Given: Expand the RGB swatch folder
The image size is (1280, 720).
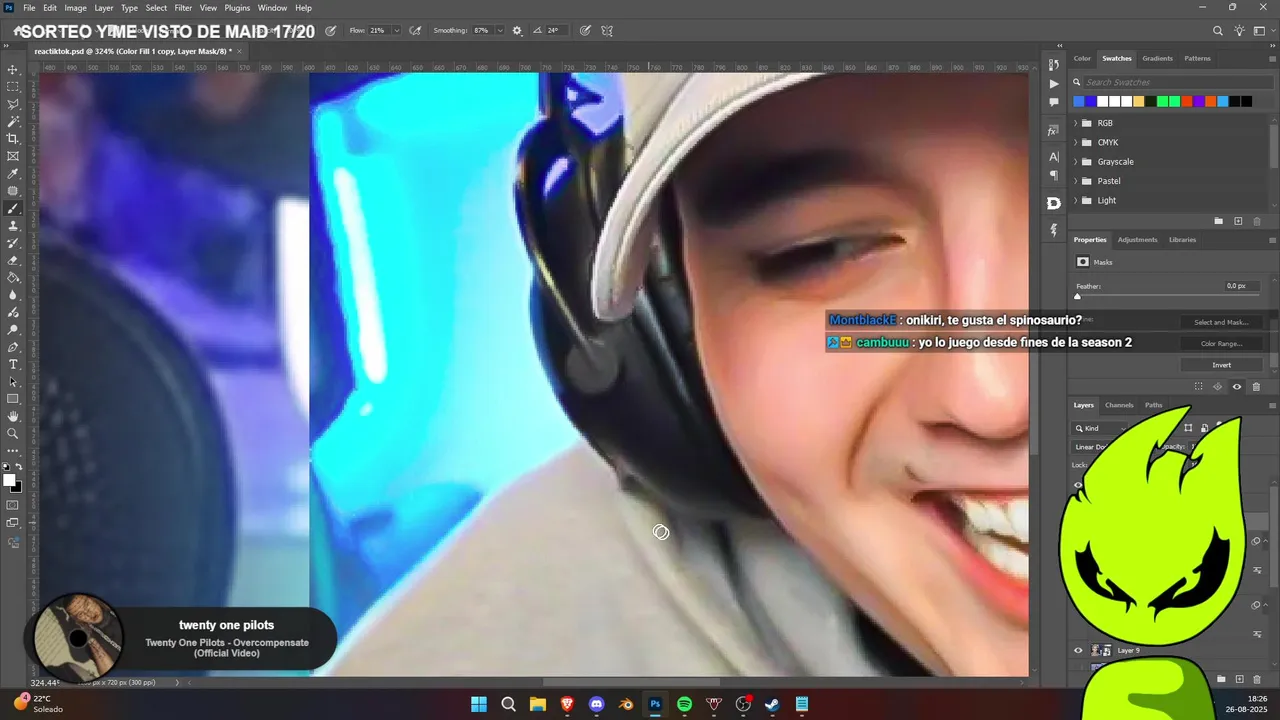Looking at the screenshot, I should (x=1076, y=123).
